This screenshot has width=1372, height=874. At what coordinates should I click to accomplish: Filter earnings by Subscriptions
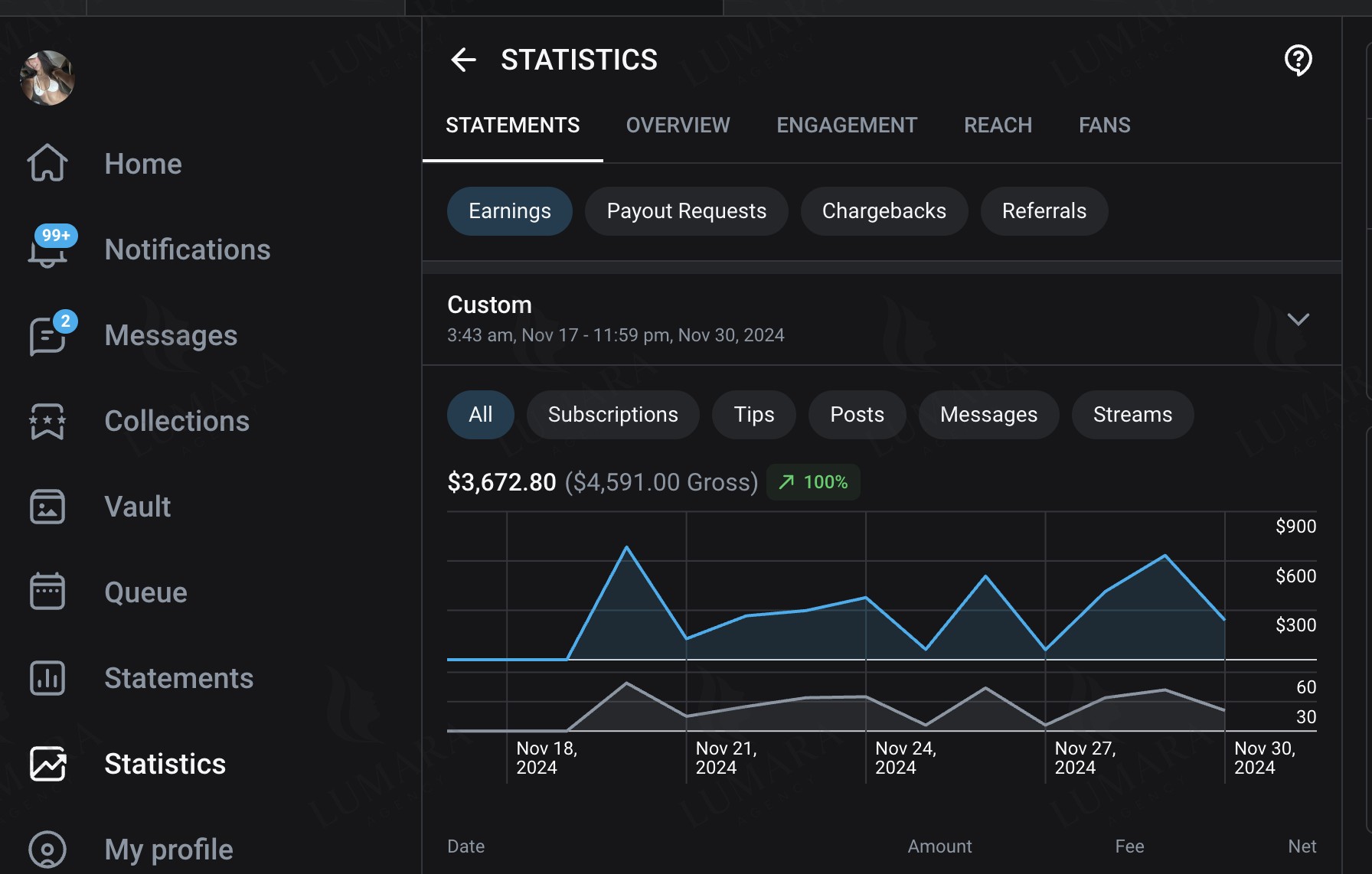coord(613,415)
